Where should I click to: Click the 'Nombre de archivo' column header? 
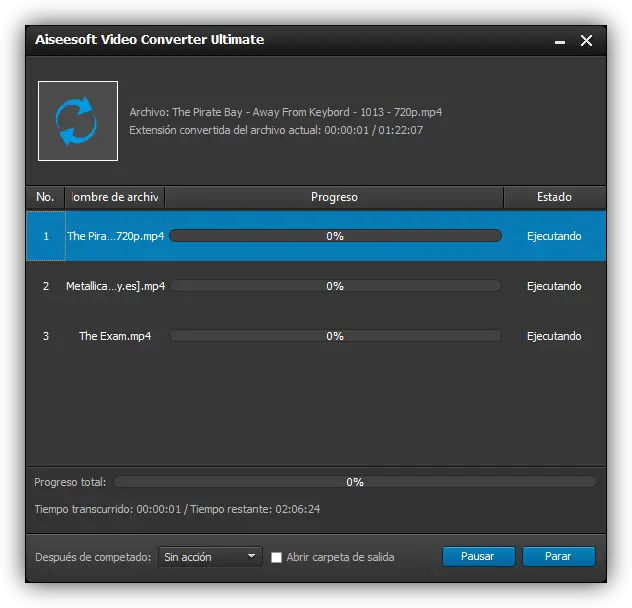(115, 197)
